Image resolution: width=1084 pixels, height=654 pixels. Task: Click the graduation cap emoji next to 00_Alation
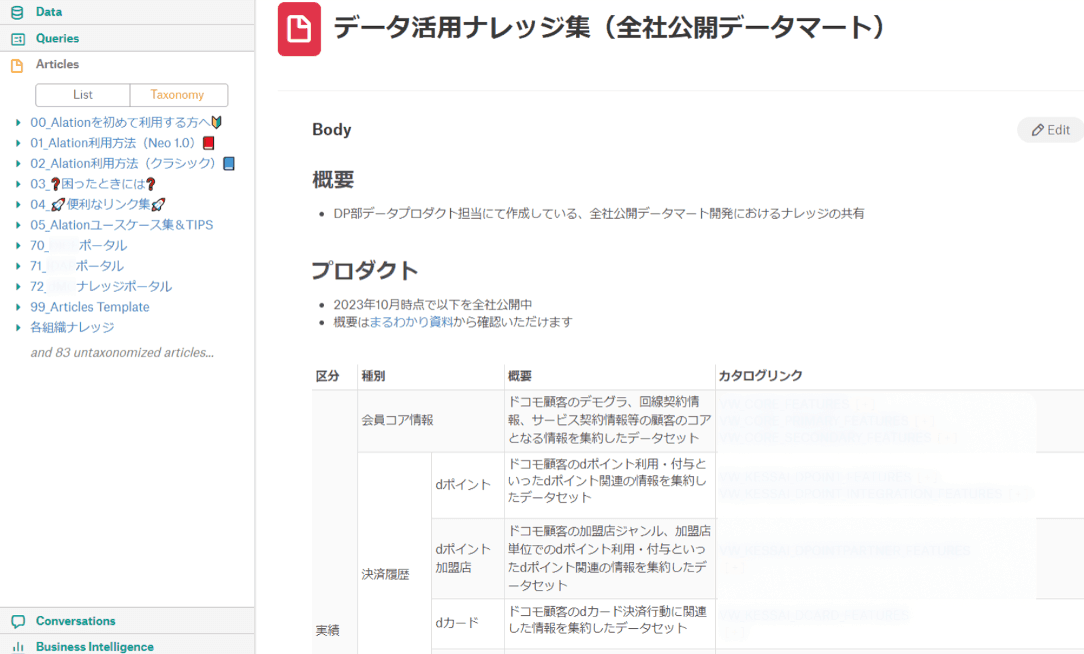click(214, 121)
